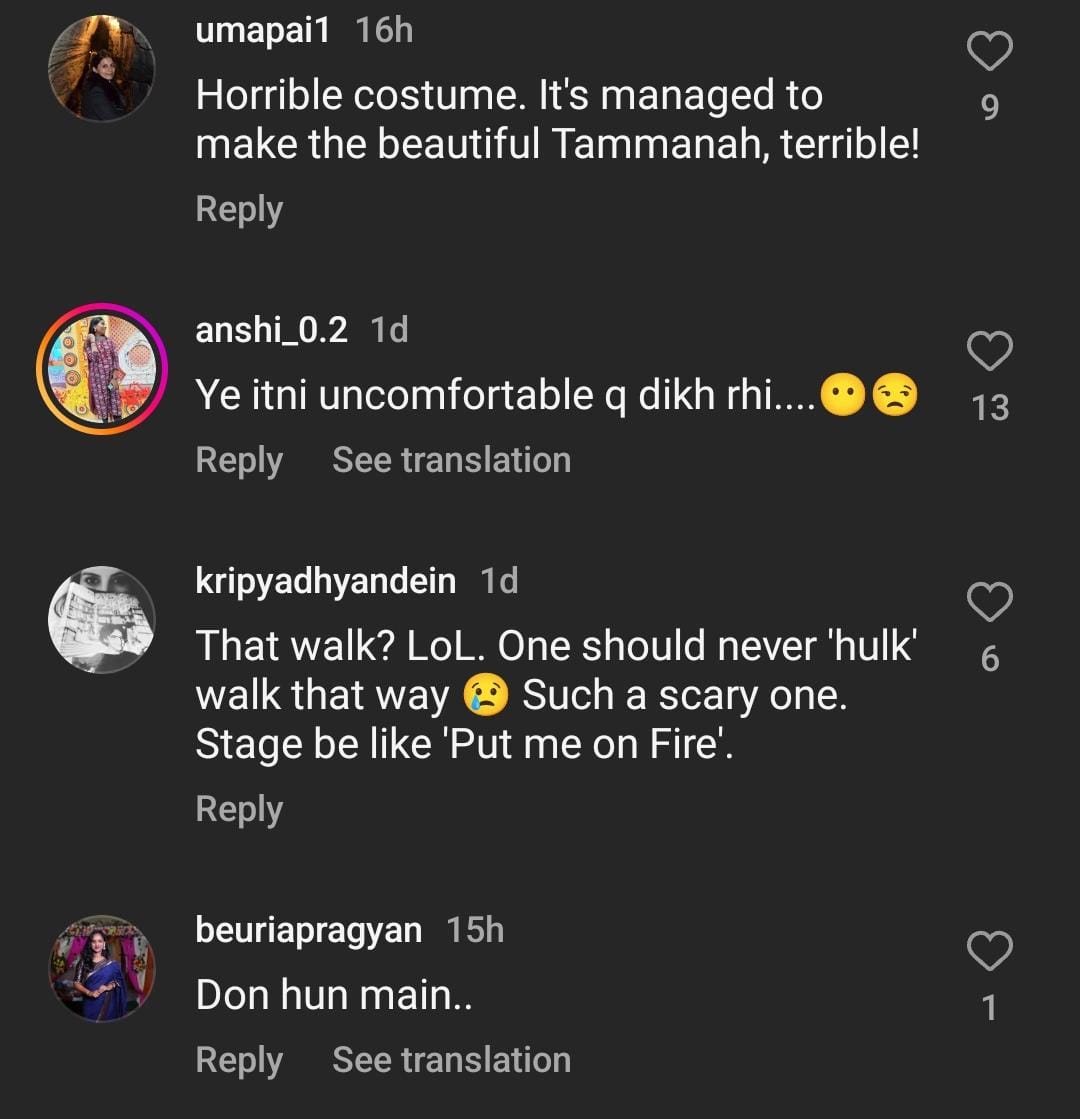Viewport: 1080px width, 1119px height.
Task: Open the umapai1 username link
Action: point(263,31)
